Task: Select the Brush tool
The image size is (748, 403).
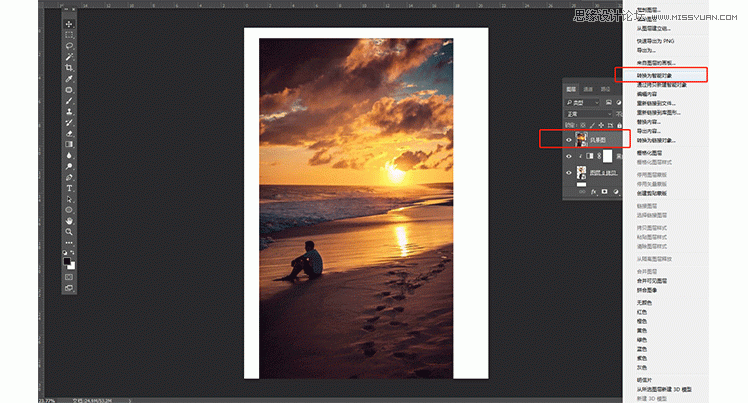Action: tap(69, 100)
